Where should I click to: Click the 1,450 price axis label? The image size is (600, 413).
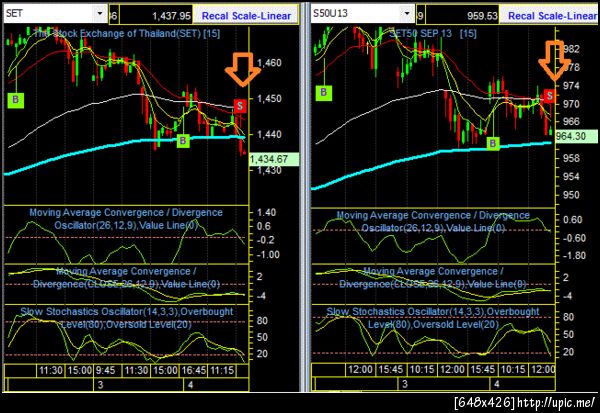click(269, 98)
